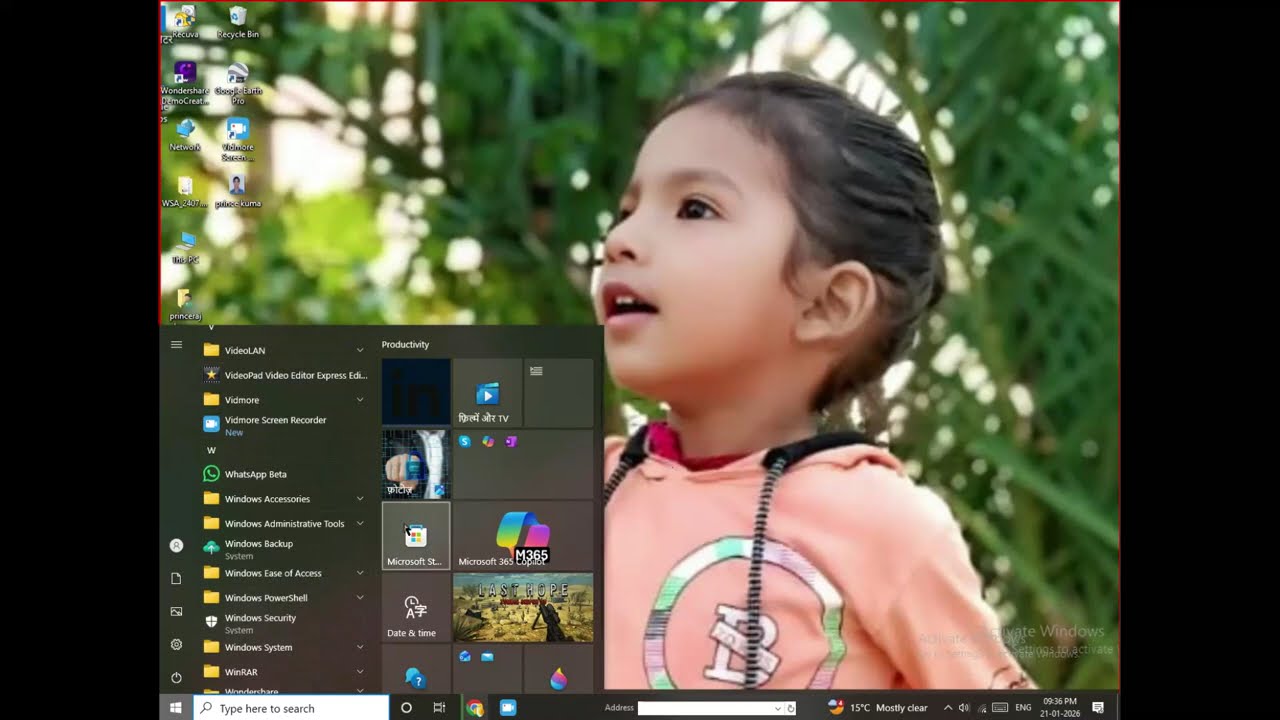Expand the VideoLAN folder

click(x=285, y=350)
